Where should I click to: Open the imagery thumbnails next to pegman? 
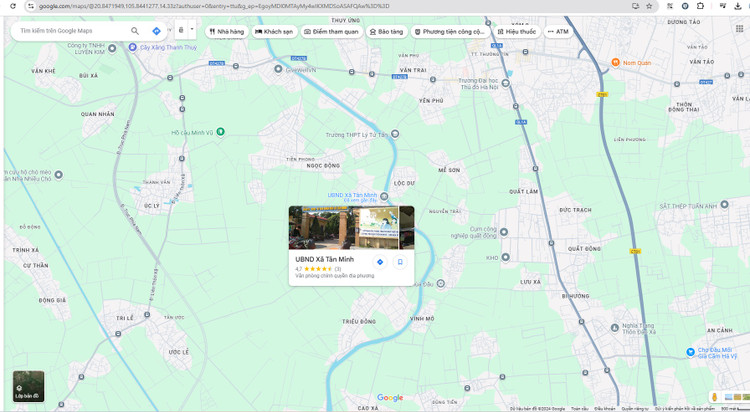coord(736,397)
